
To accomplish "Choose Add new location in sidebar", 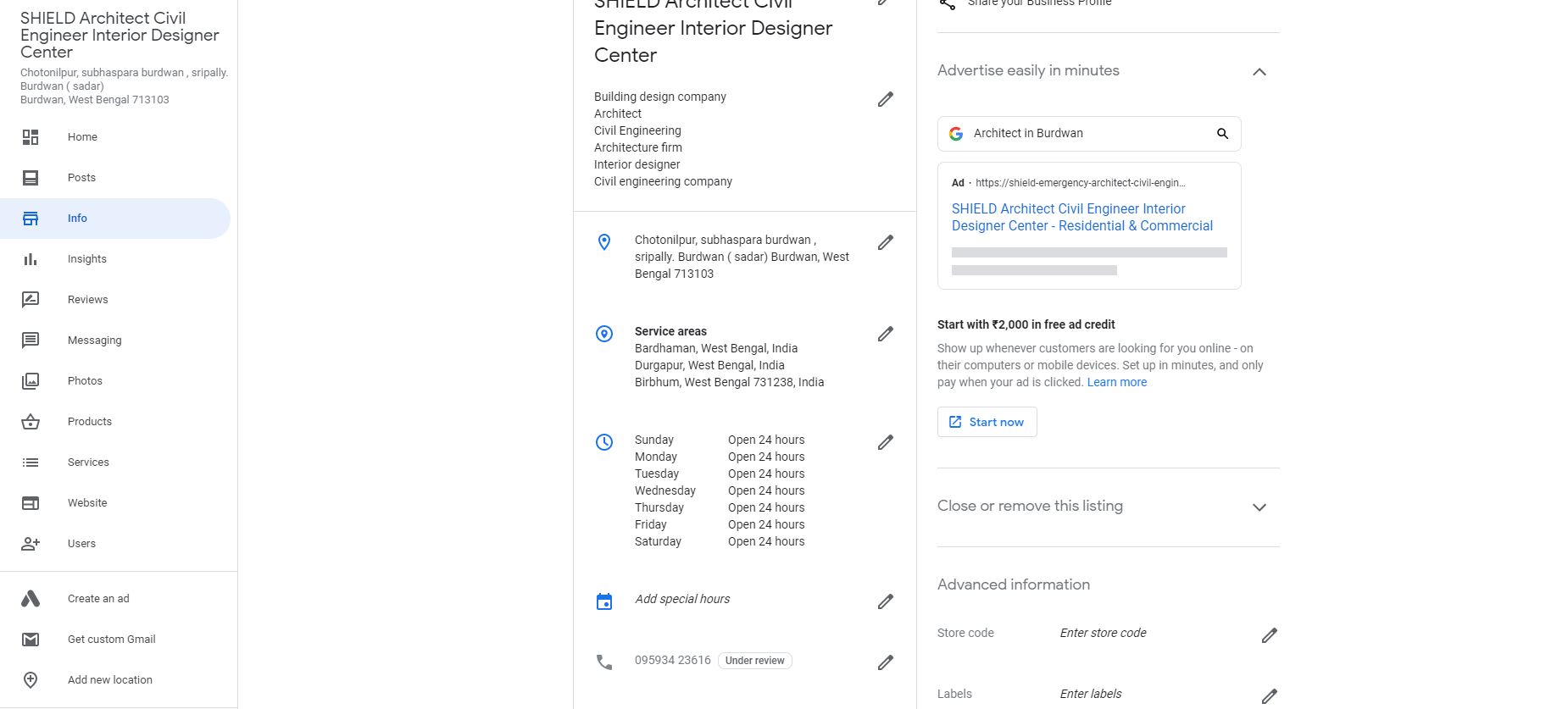I will coord(110,679).
